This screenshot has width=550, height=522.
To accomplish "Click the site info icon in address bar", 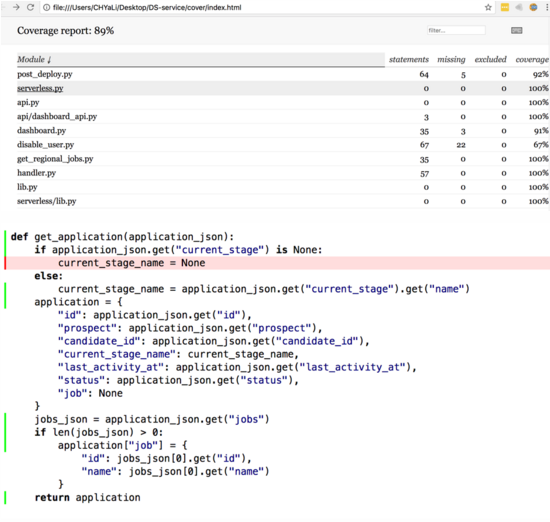I will coord(46,7).
